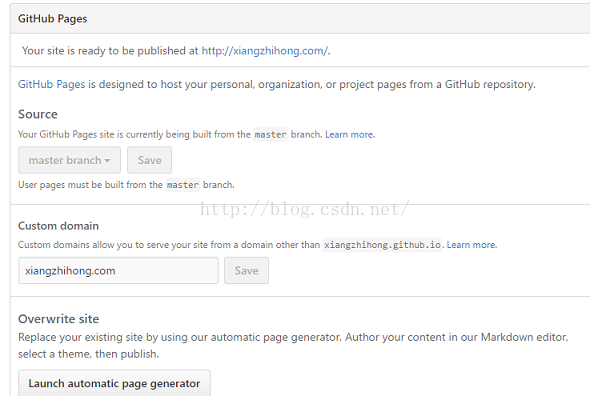Viewport: 590px width, 396px height.
Task: Select master code label in Source description
Action: point(271,134)
